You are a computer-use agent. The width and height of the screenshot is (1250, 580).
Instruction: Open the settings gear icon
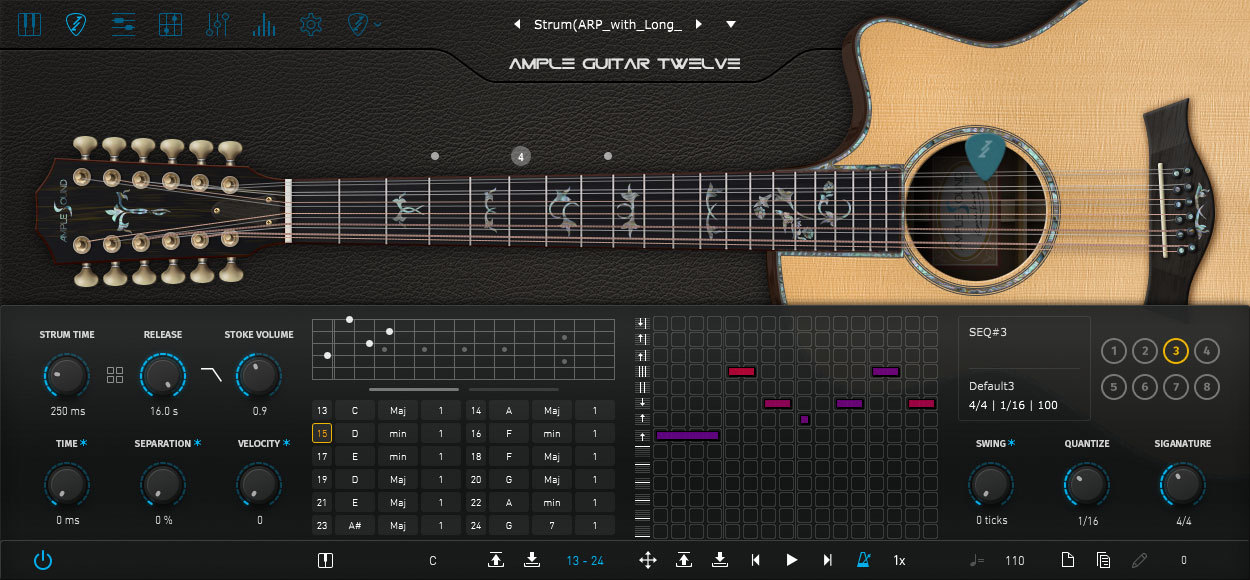pyautogui.click(x=311, y=24)
